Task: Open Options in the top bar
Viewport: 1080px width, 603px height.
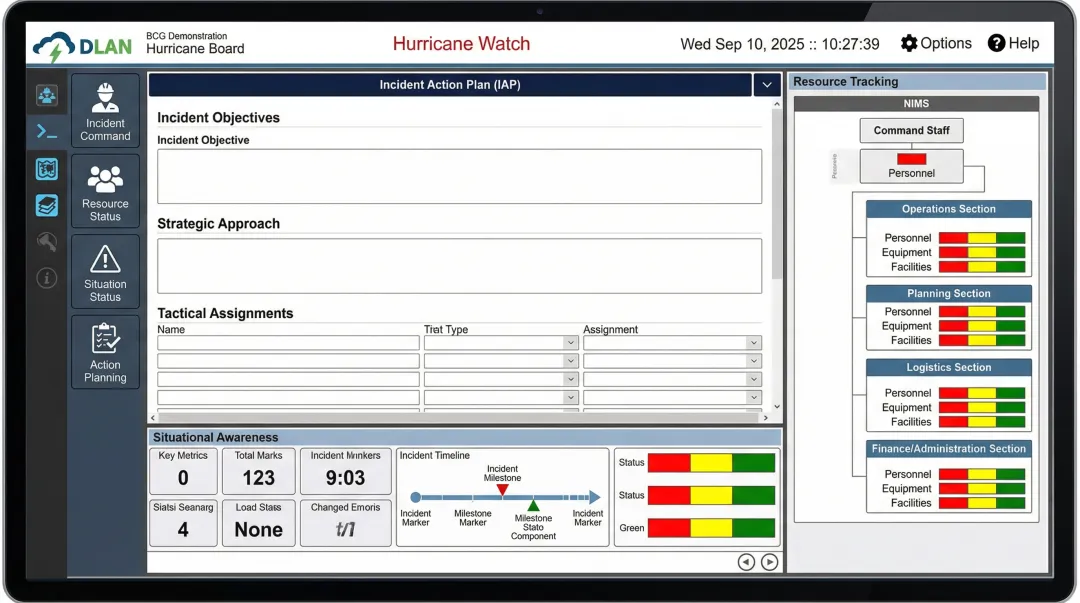Action: coord(935,44)
